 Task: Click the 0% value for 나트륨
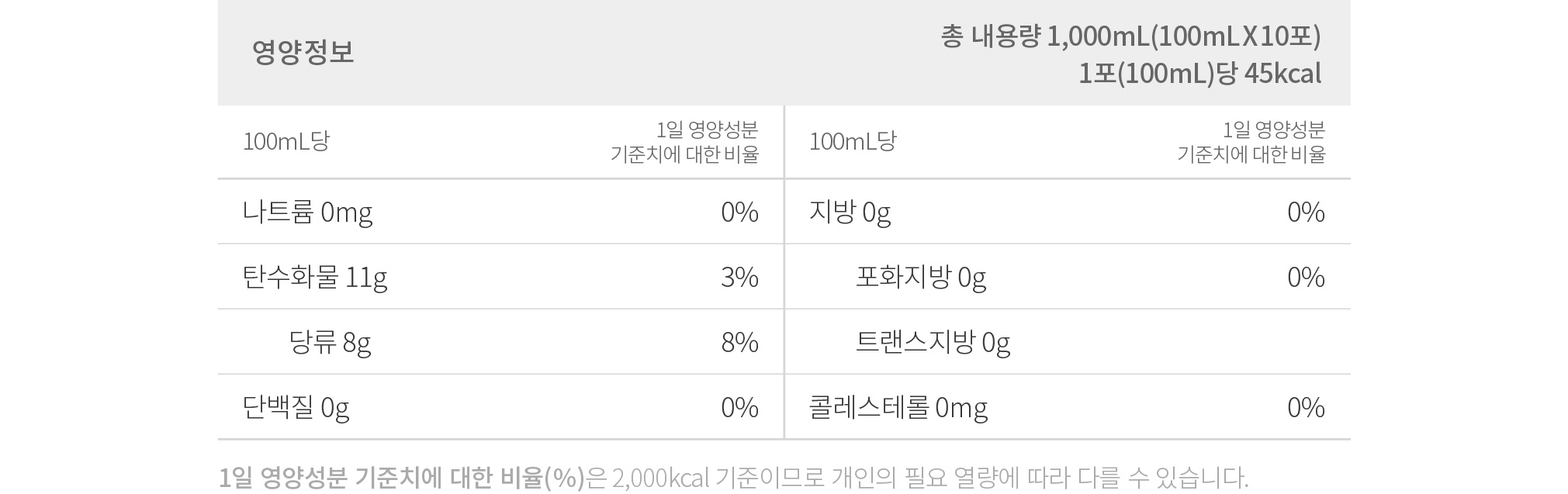739,212
